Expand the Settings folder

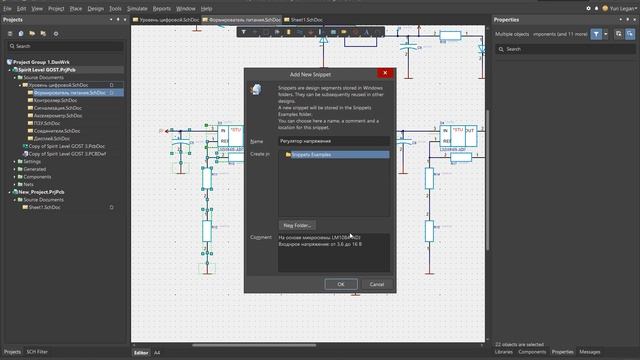pyautogui.click(x=15, y=162)
